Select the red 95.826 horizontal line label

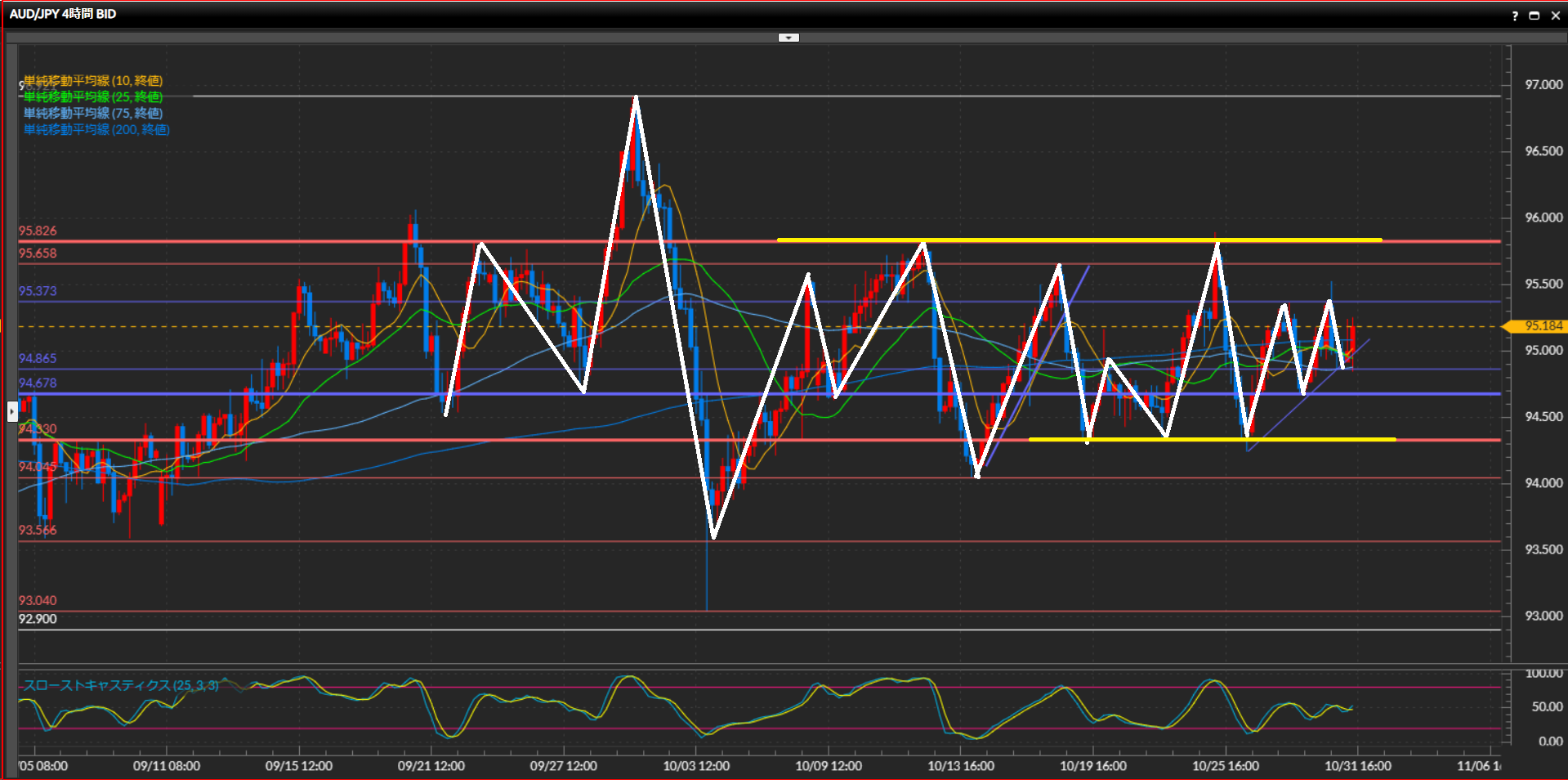(x=38, y=231)
